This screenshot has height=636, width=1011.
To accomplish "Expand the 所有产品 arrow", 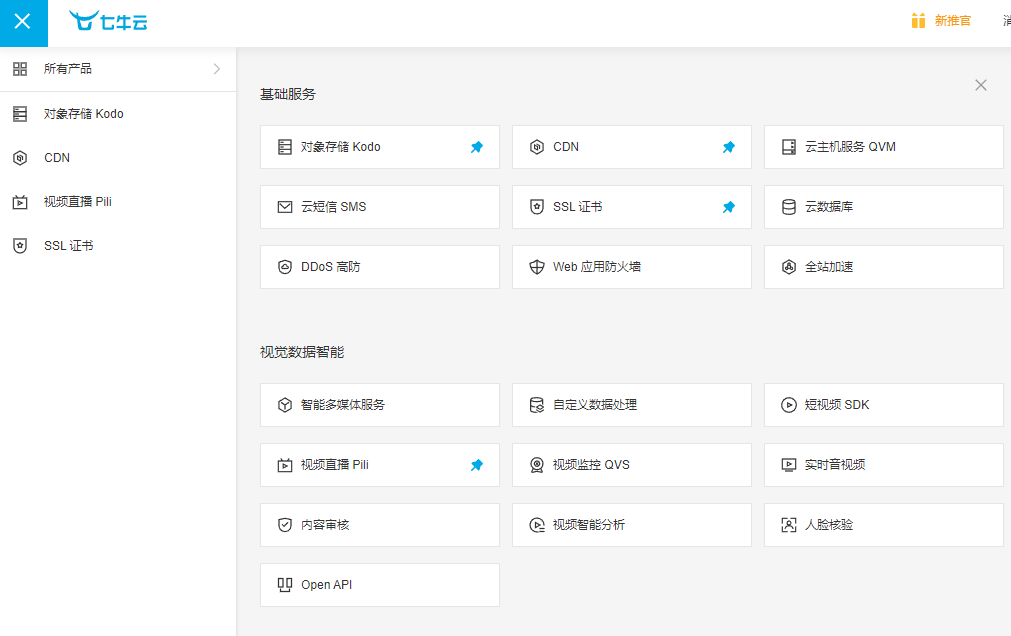I will pos(217,68).
